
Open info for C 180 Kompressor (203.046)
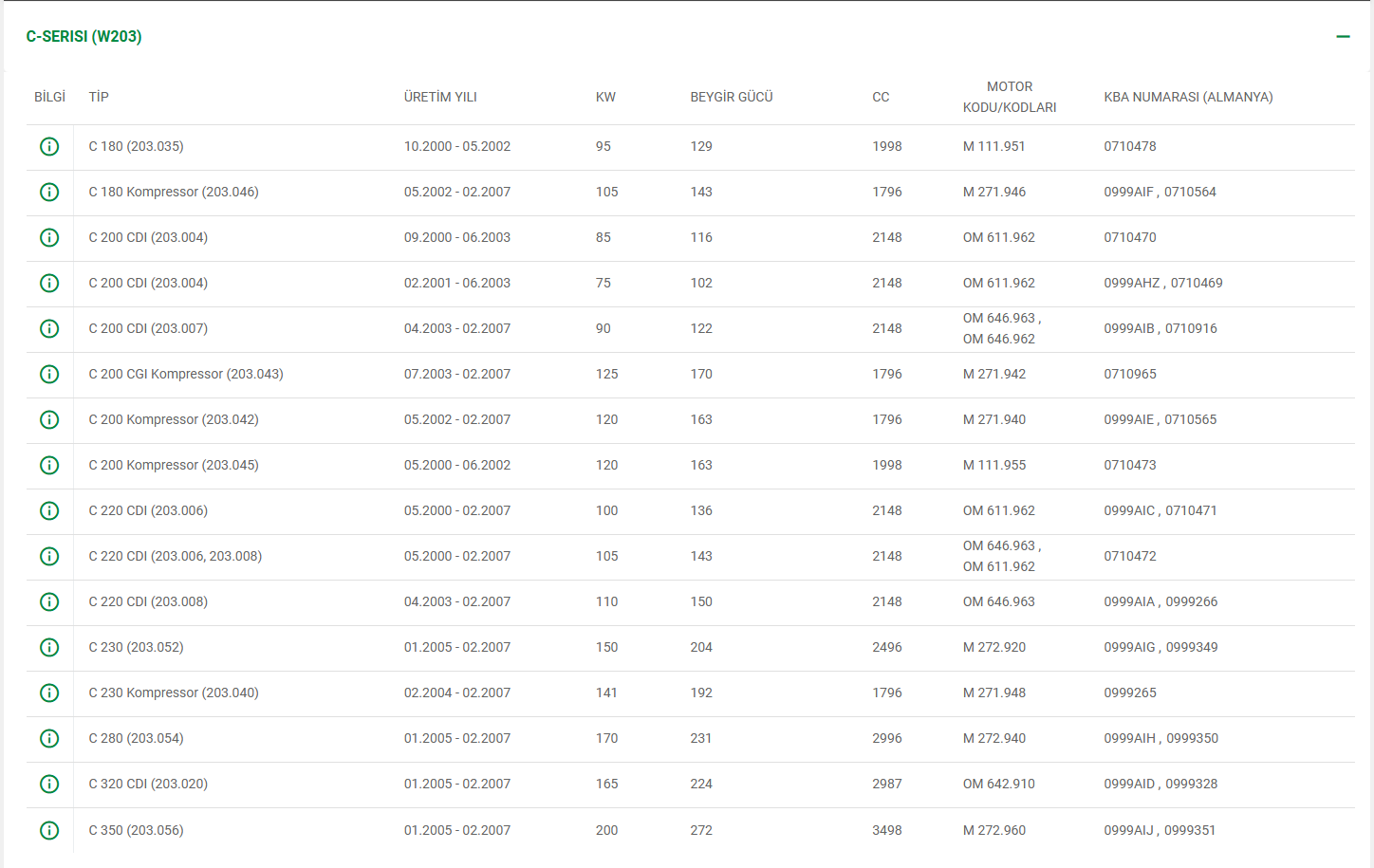pos(49,193)
